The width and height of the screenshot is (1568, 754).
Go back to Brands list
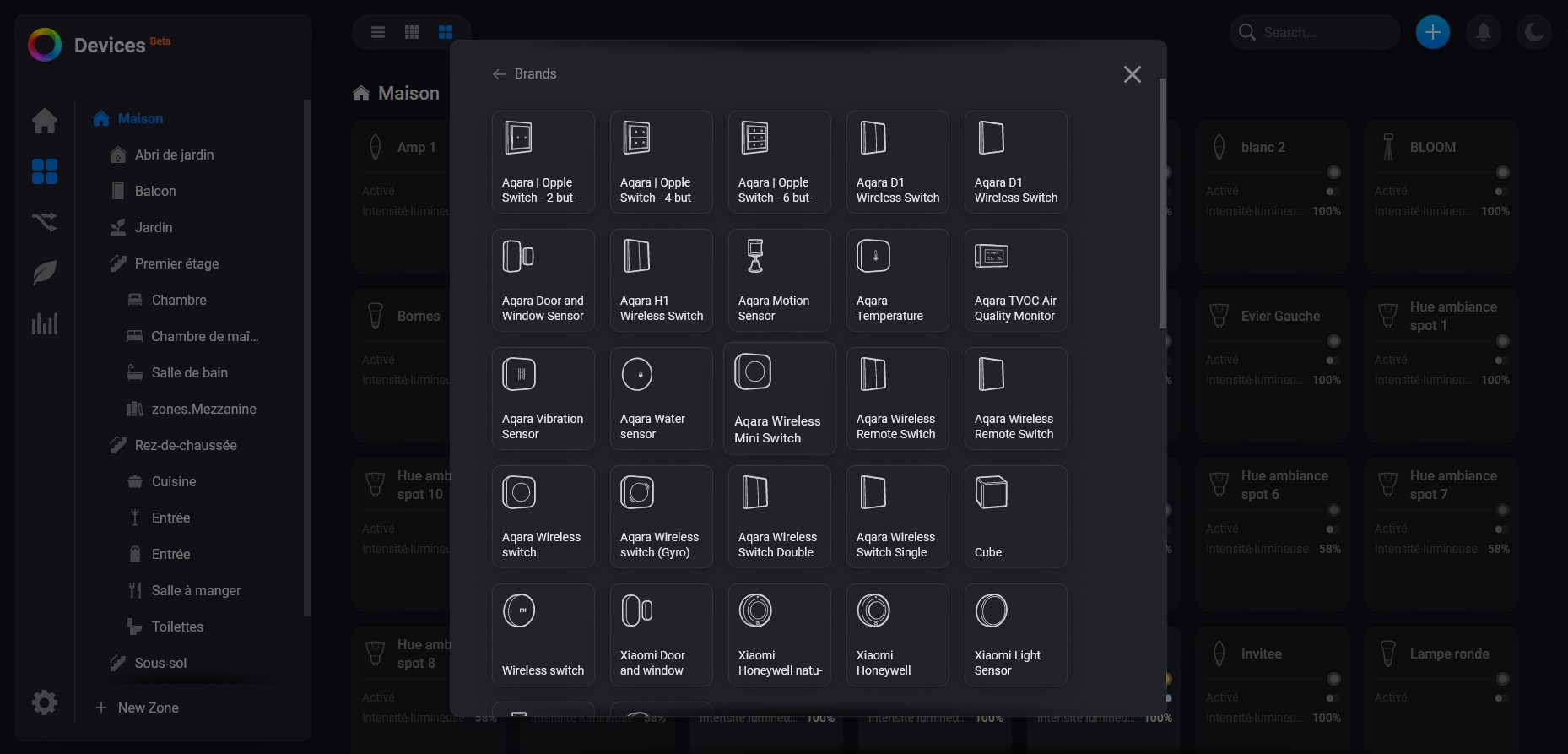524,74
